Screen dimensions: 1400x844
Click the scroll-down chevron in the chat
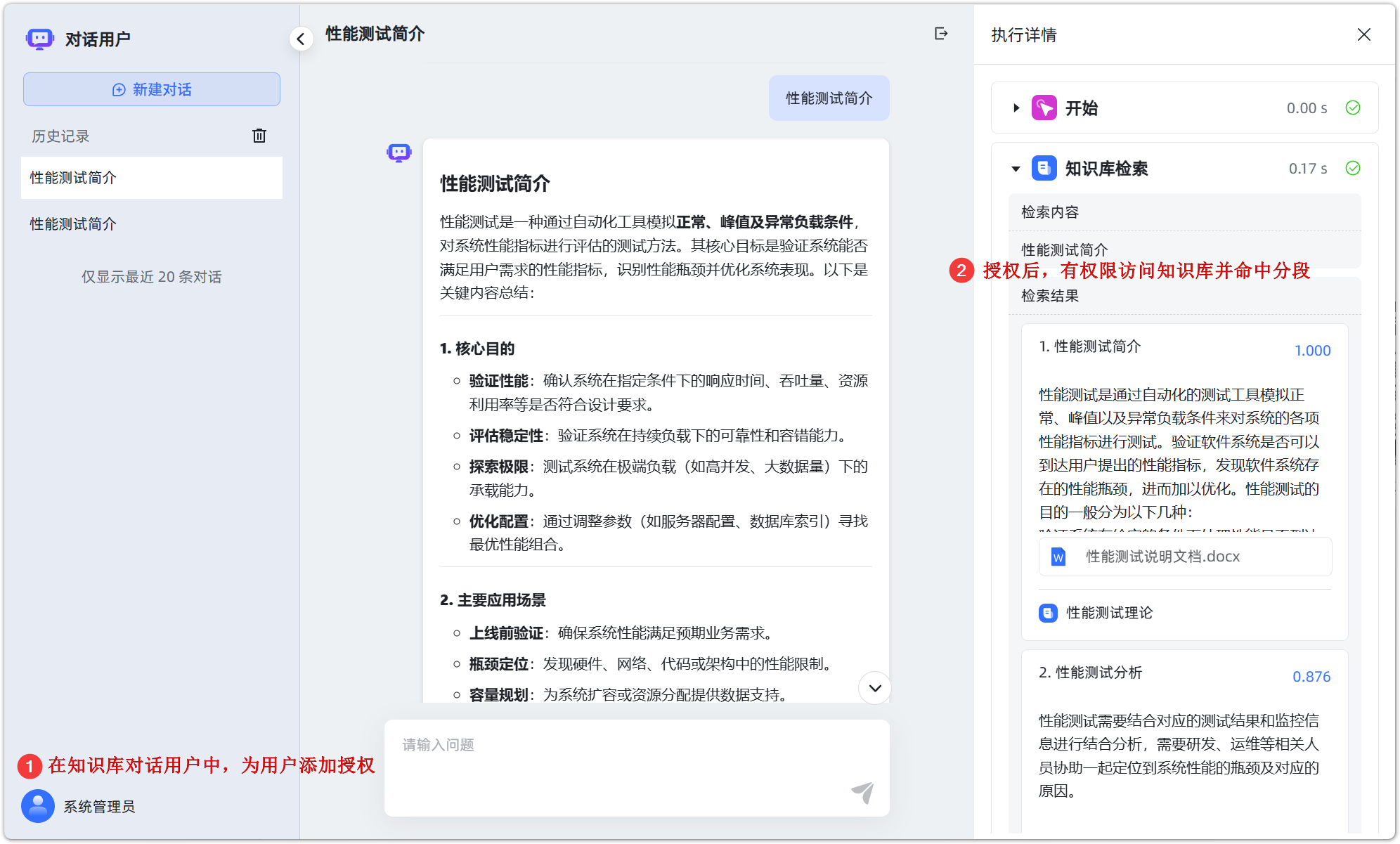coord(874,689)
